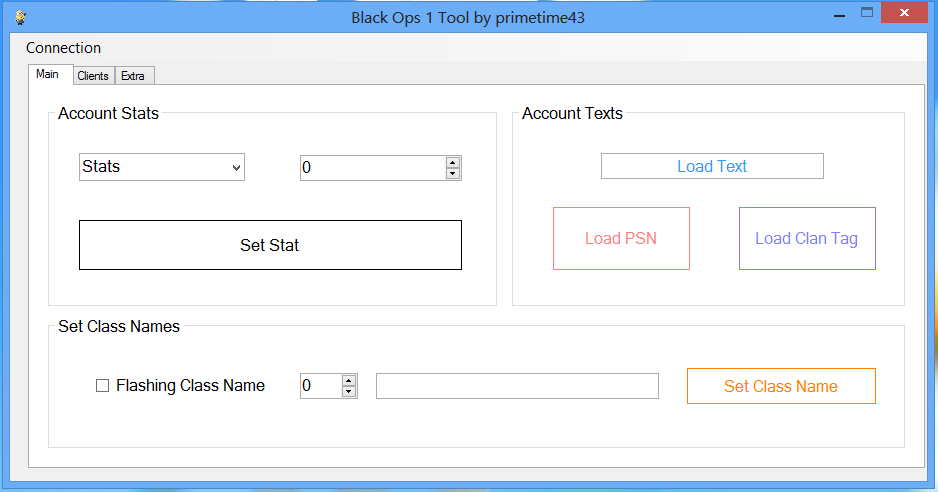Image resolution: width=938 pixels, height=492 pixels.
Task: Enable the Flashing Class Name checkbox
Action: tap(103, 385)
